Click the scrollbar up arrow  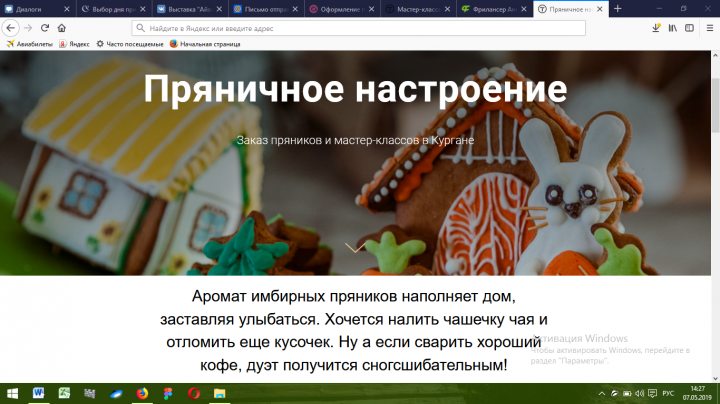click(x=715, y=55)
